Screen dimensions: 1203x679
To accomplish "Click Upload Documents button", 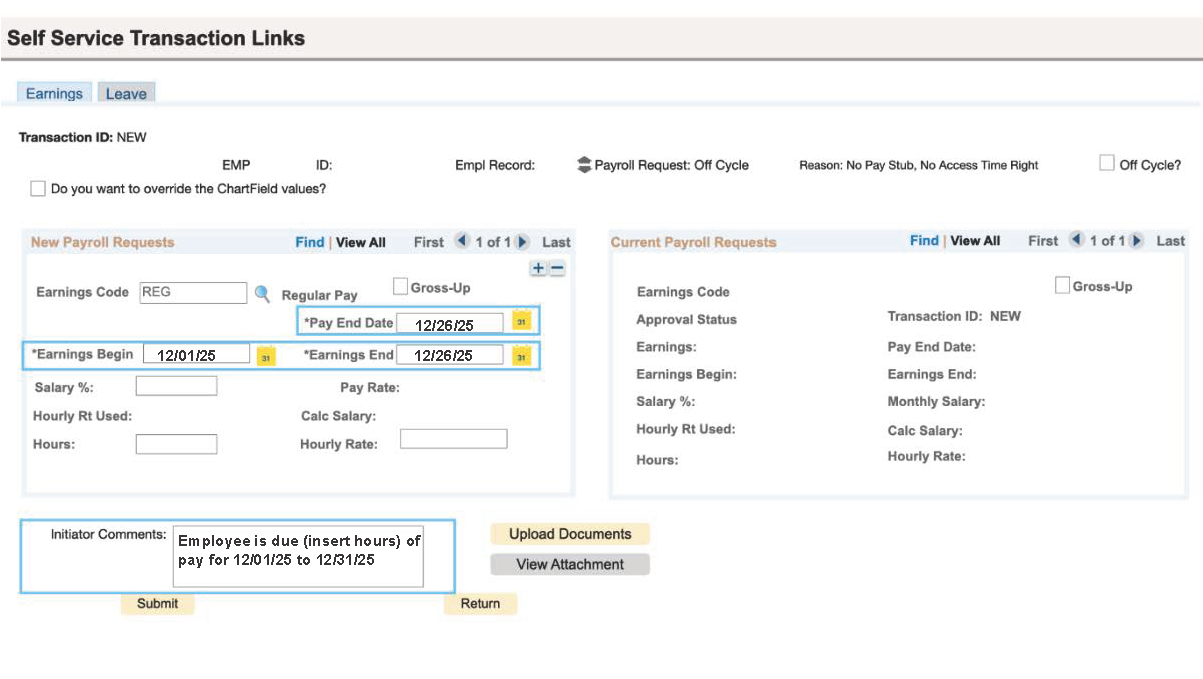I will 570,534.
